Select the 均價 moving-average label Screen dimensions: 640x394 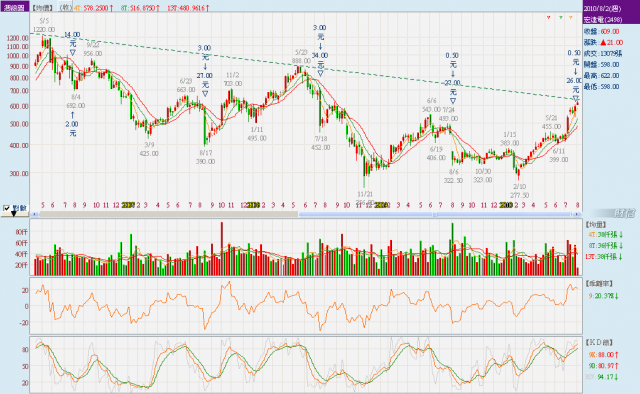43,8
